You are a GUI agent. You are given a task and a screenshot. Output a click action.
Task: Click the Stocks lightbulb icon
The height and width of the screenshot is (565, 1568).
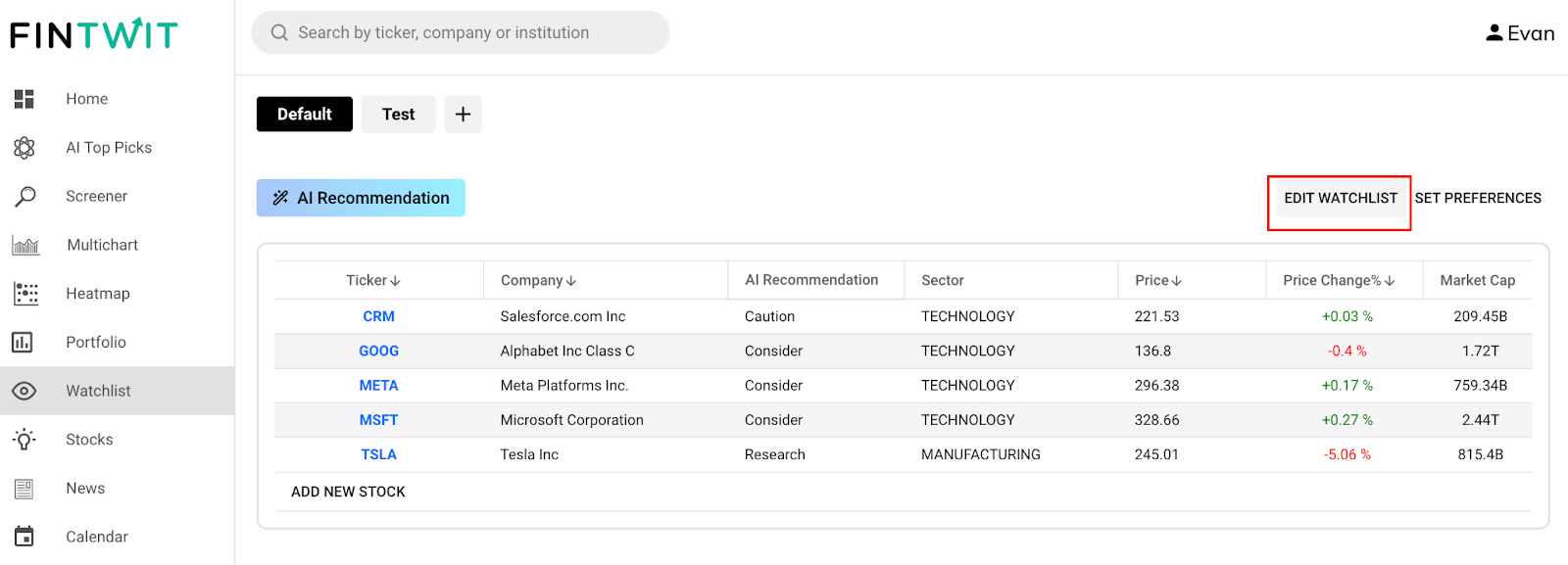click(24, 440)
